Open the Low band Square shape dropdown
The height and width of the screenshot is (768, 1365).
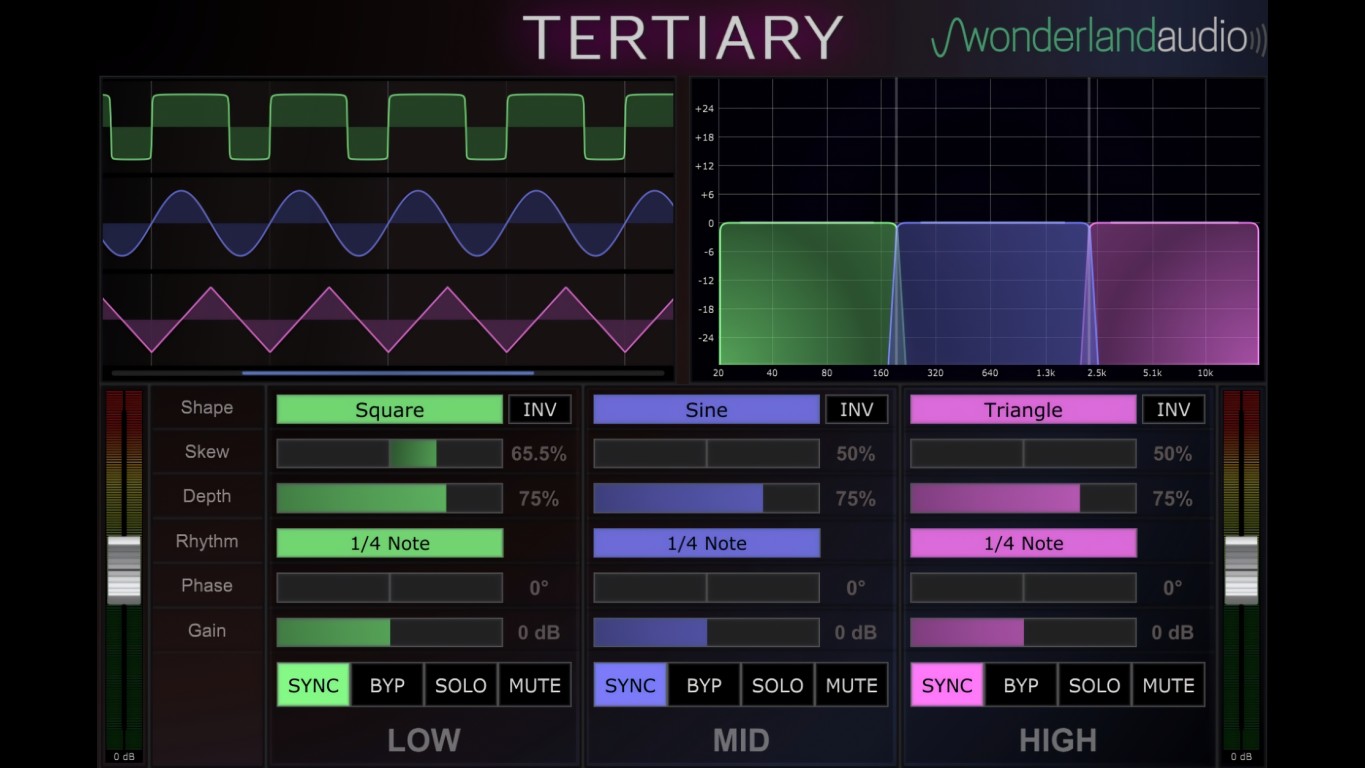tap(389, 410)
